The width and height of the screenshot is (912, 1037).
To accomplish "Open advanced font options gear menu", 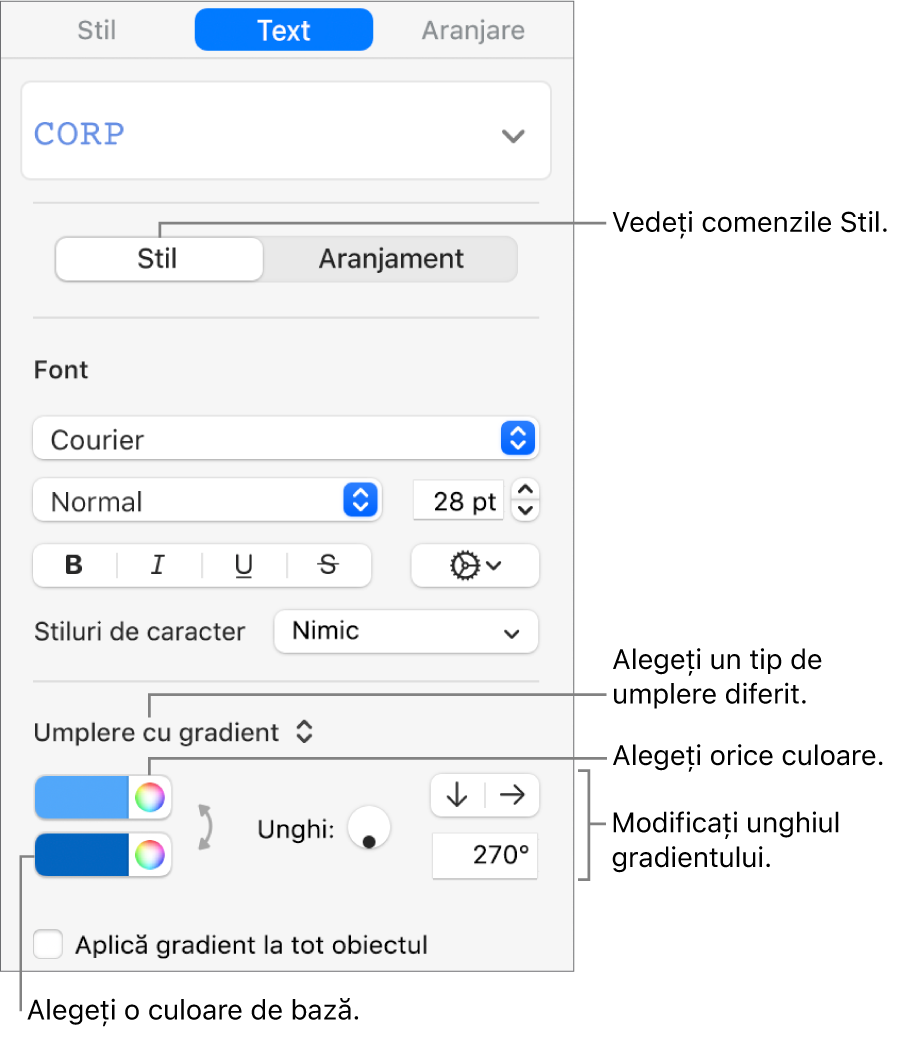I will 475,565.
